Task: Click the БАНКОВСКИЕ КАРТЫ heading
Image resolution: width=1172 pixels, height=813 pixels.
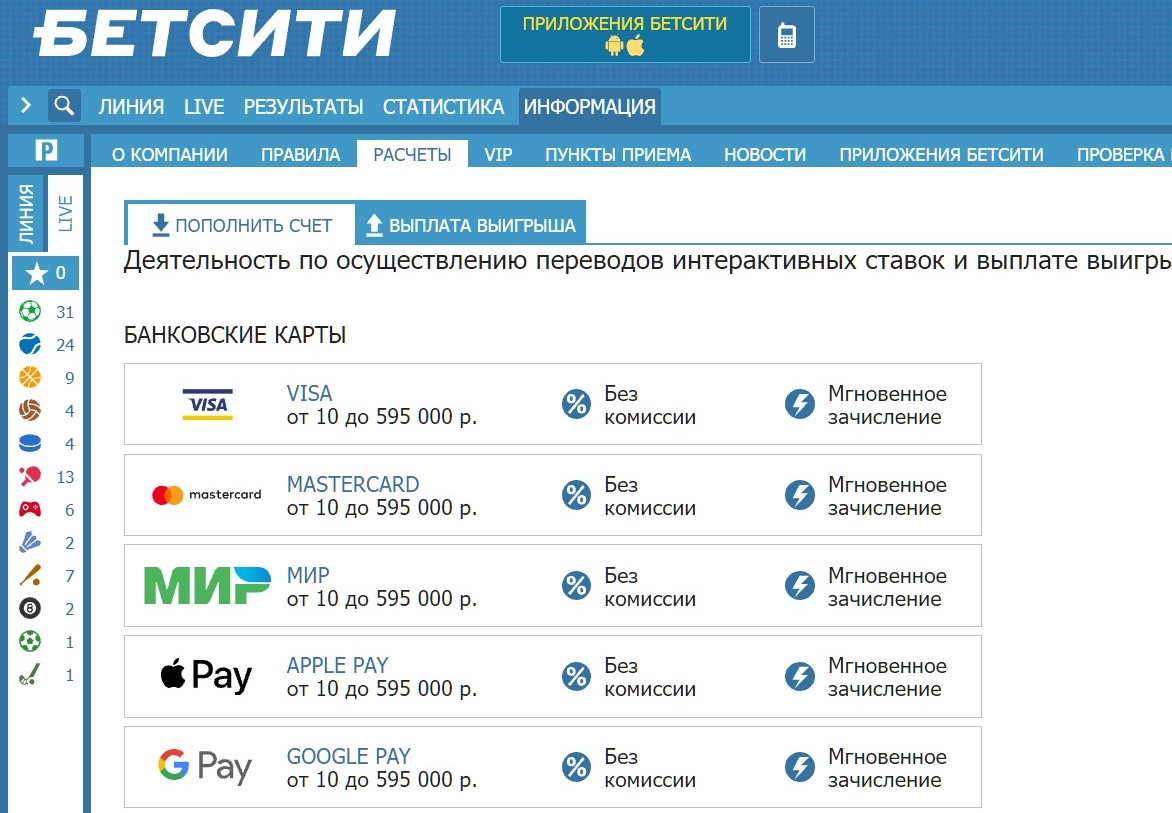Action: click(235, 335)
